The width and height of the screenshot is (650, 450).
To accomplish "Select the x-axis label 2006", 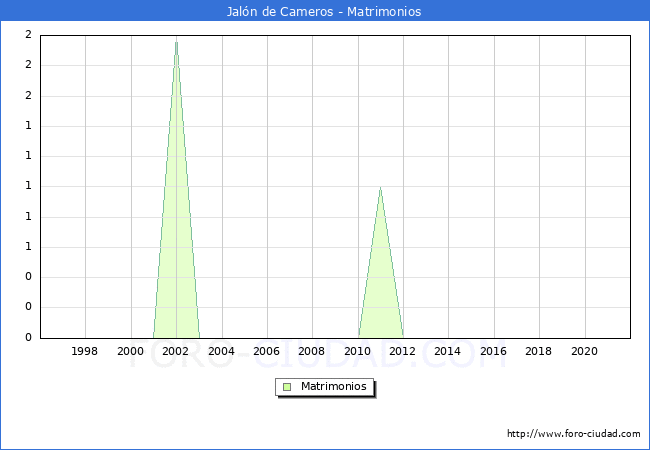I will (x=267, y=351).
